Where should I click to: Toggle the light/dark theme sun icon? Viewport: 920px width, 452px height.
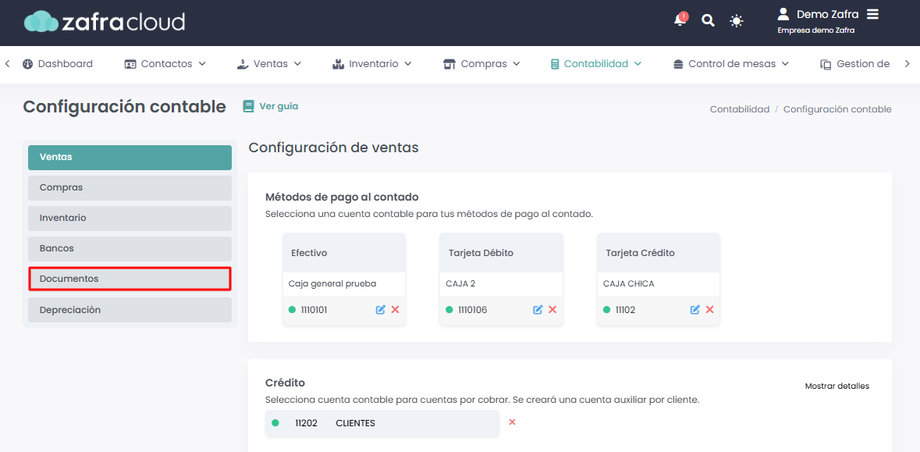(737, 20)
